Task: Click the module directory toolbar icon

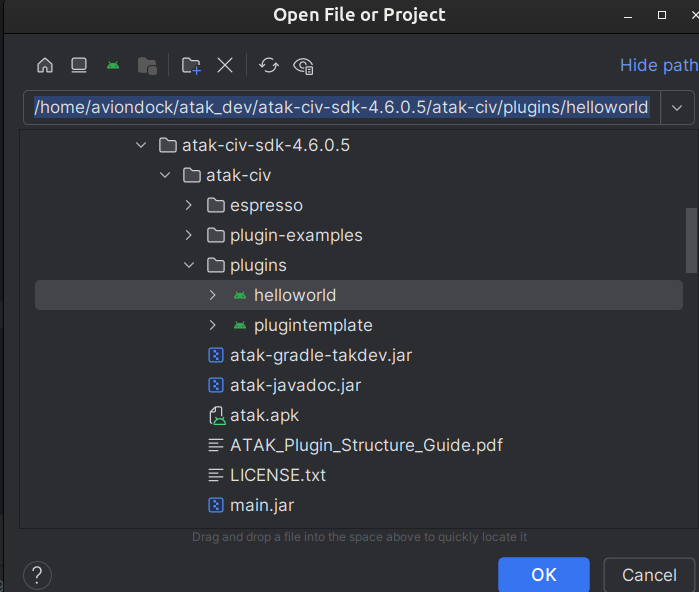Action: pyautogui.click(x=147, y=65)
